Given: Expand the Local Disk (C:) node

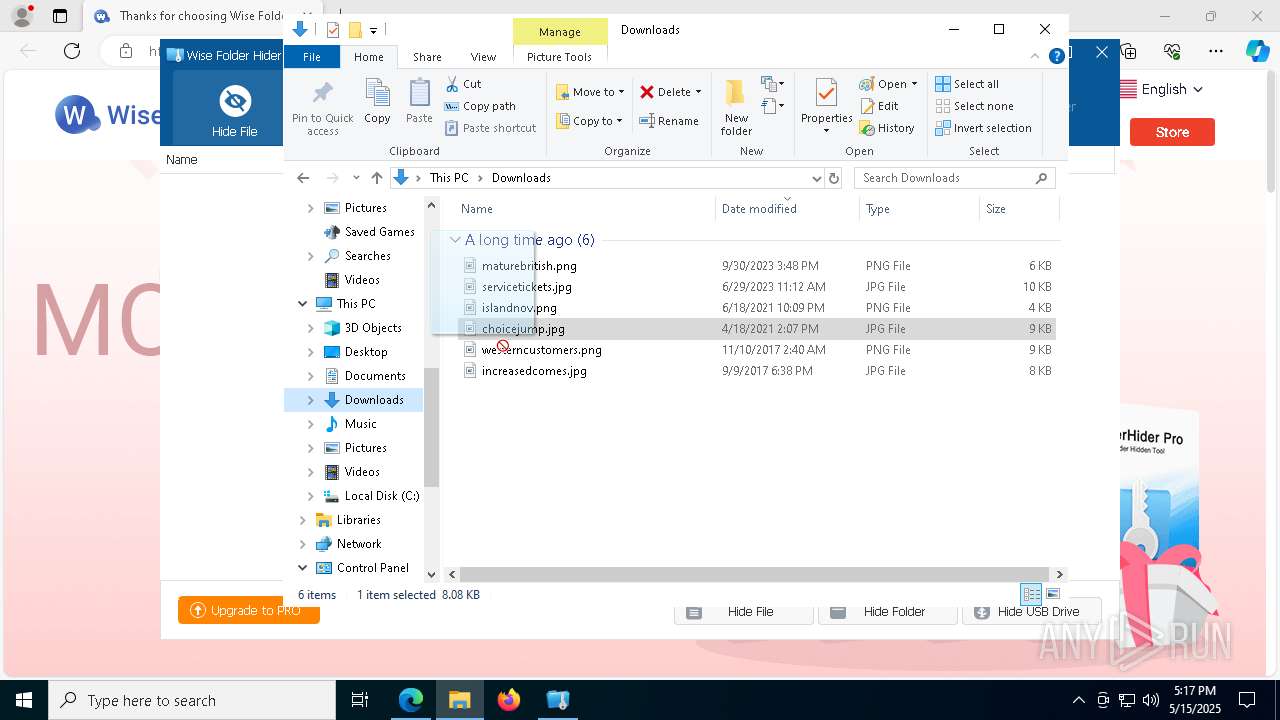Looking at the screenshot, I should [311, 496].
